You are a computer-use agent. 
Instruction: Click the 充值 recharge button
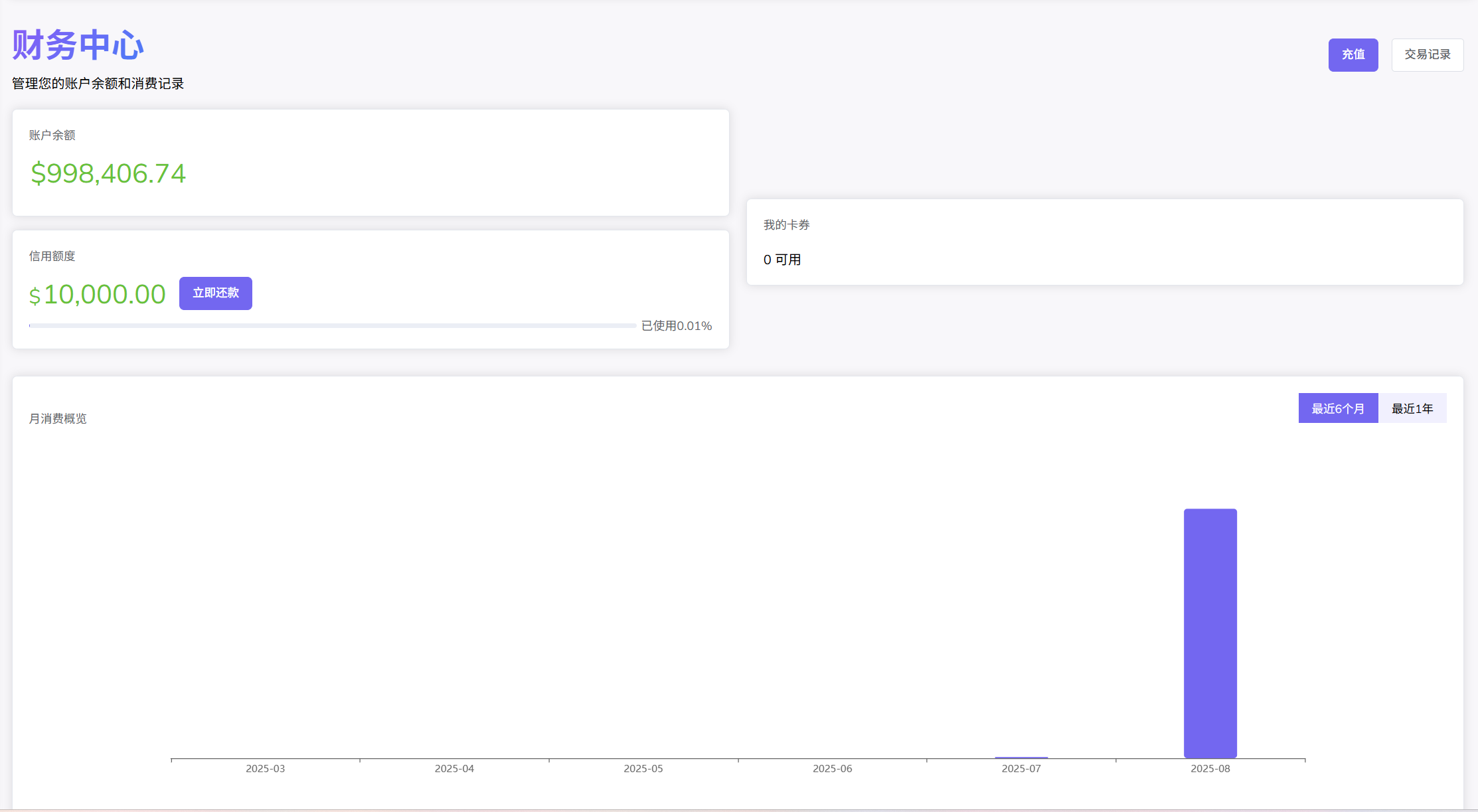click(1353, 54)
